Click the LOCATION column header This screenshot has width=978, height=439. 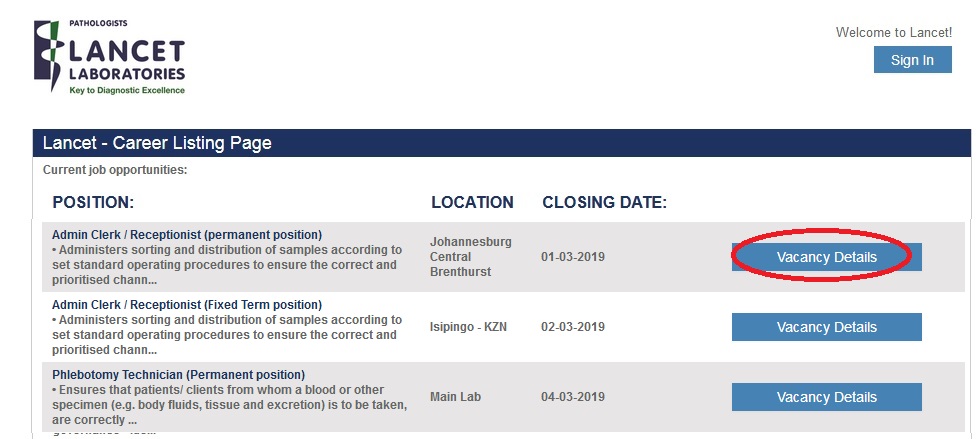pyautogui.click(x=472, y=202)
